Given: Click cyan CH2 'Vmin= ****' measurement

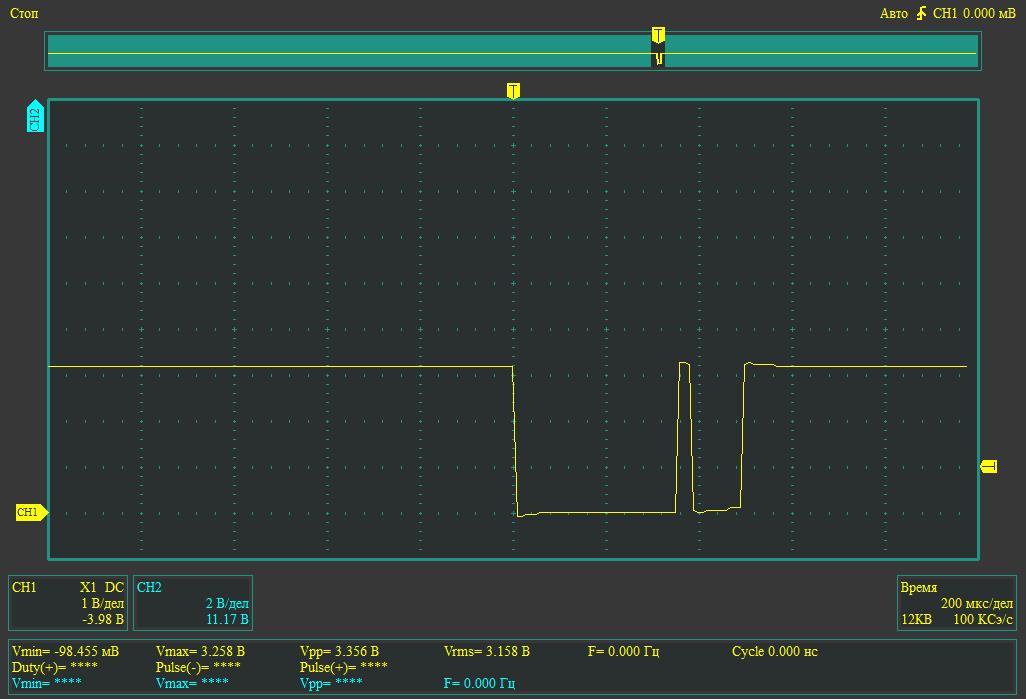Looking at the screenshot, I should (x=46, y=683).
